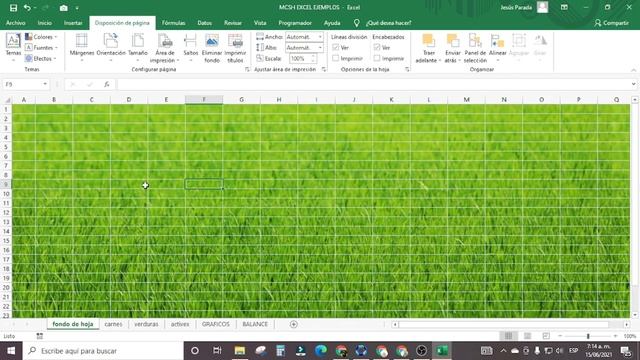Image resolution: width=640 pixels, height=360 pixels.
Task: Open the Name Box dropdown arrow
Action: tap(45, 84)
